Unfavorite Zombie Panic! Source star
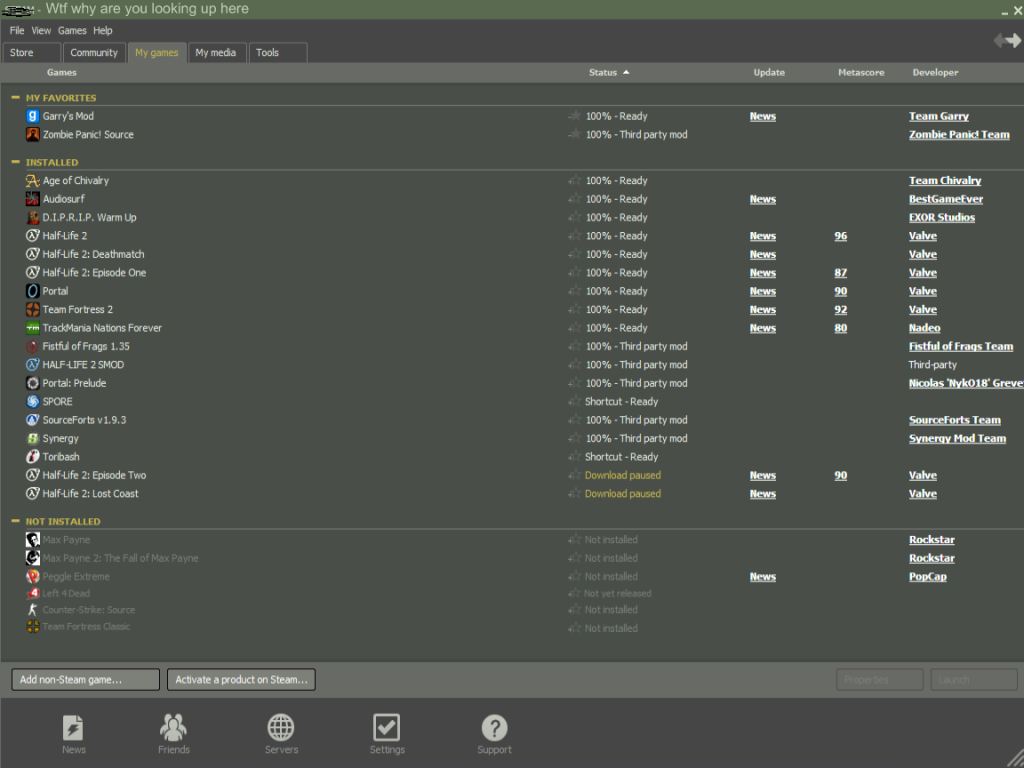The image size is (1024, 768). pos(574,135)
